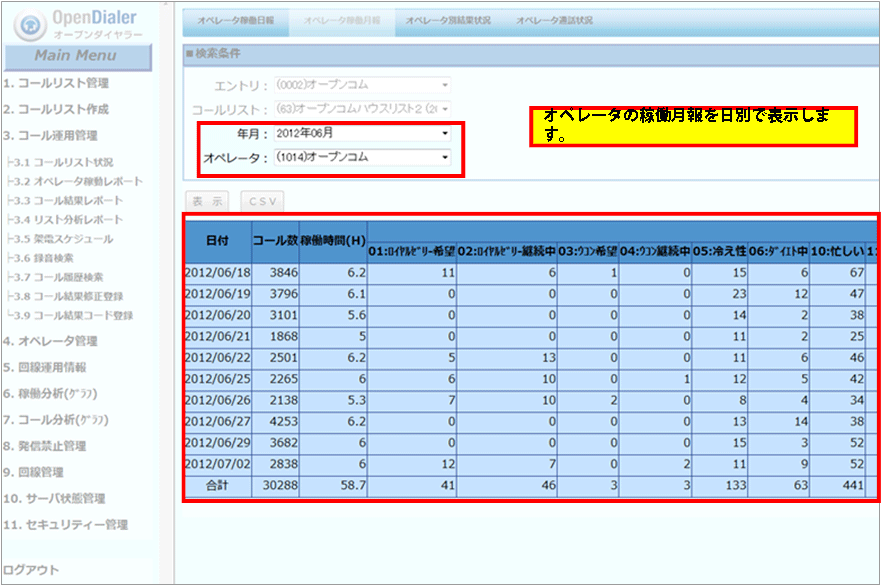This screenshot has height=586, width=881.
Task: Click the 03:ウコン希望 column header
Action: pyautogui.click(x=588, y=252)
